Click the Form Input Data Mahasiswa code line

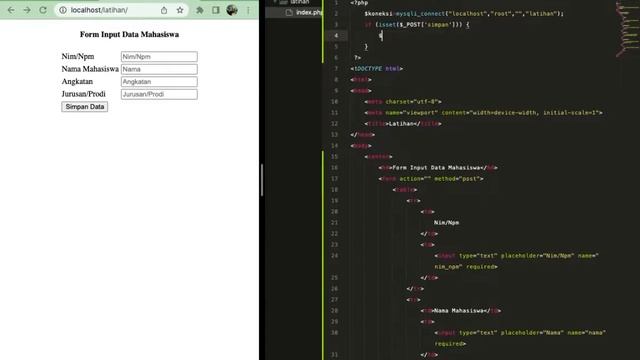coord(438,168)
